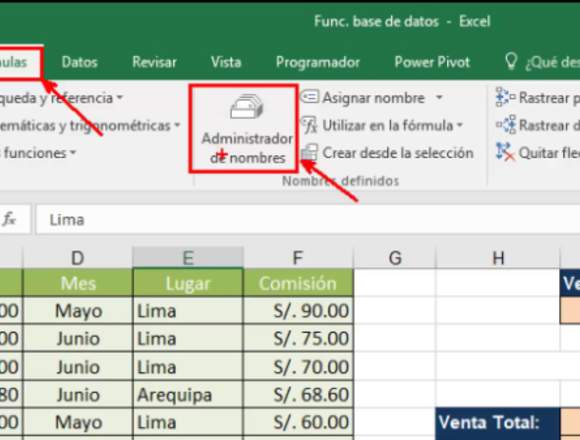Click the Comisión header cell

click(x=298, y=283)
